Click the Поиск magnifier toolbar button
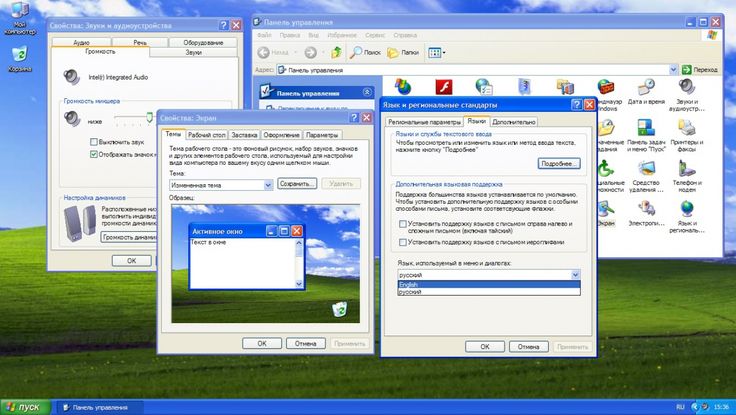 pos(366,53)
